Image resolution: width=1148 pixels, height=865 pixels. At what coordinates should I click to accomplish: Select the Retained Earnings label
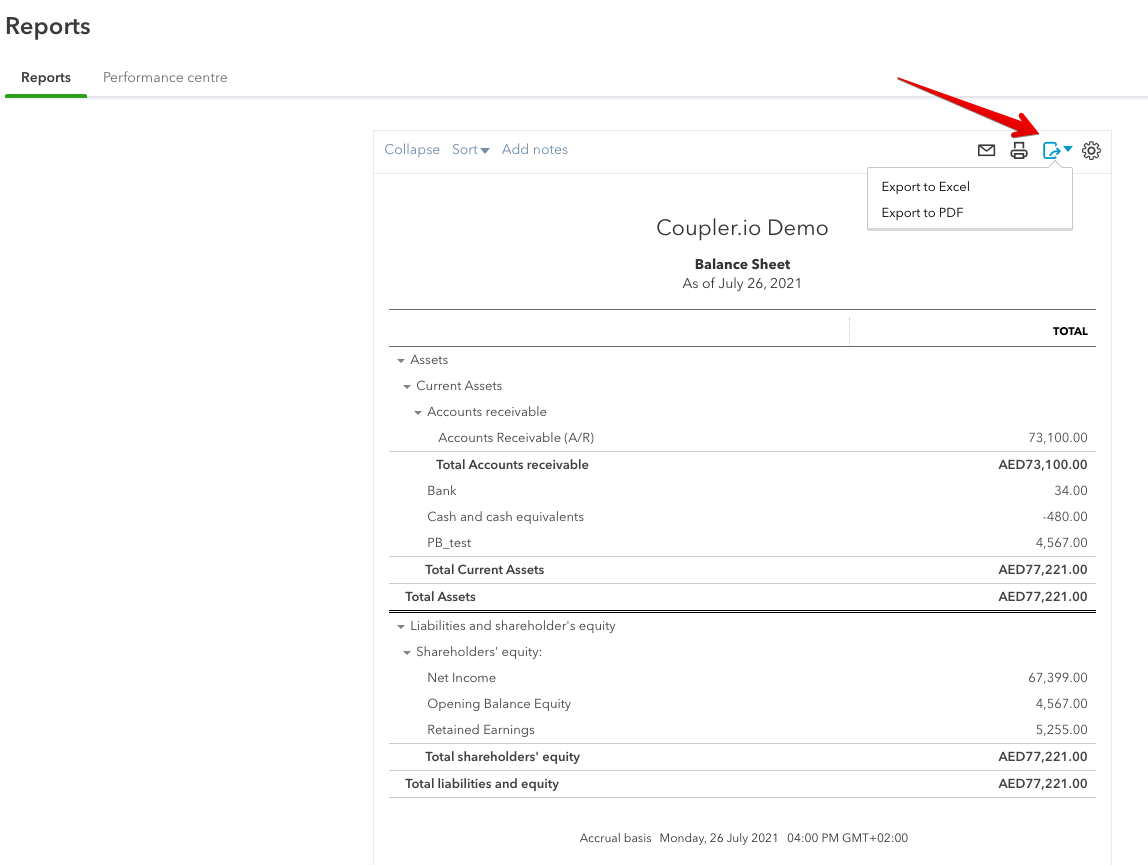click(480, 730)
